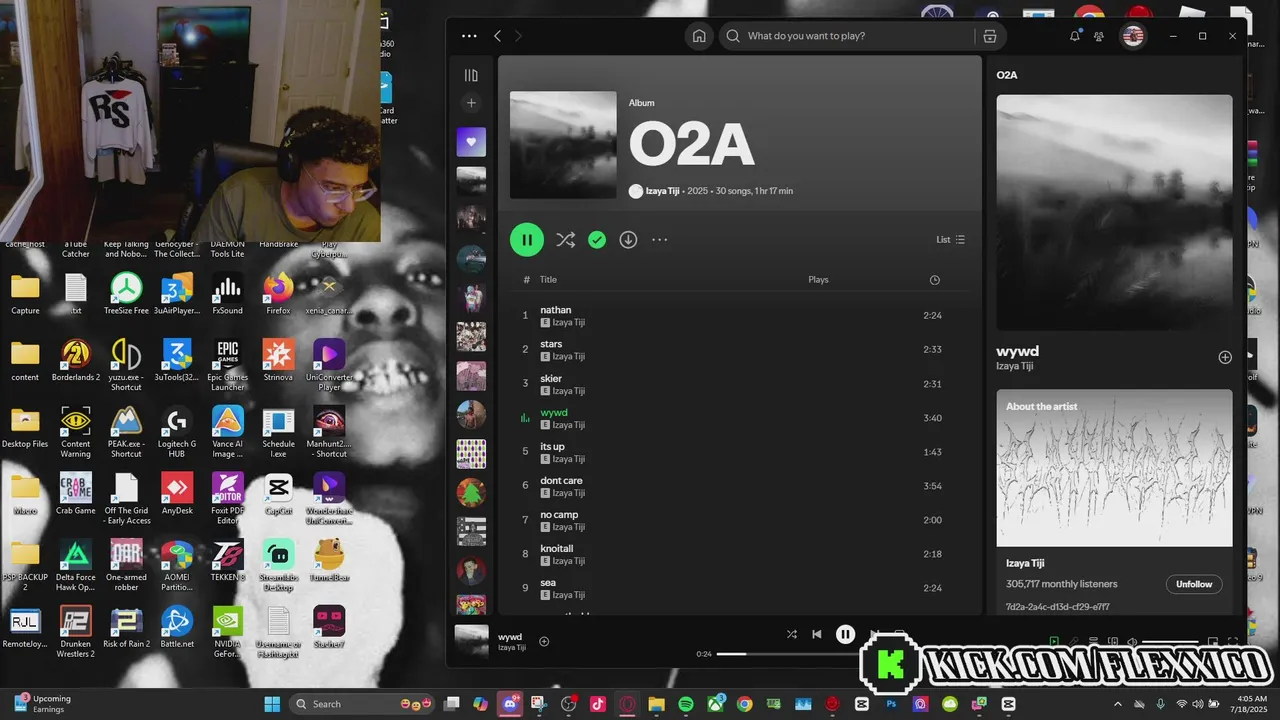Viewport: 1280px width, 720px height.
Task: Open the Battle.net desktop shortcut
Action: (177, 627)
